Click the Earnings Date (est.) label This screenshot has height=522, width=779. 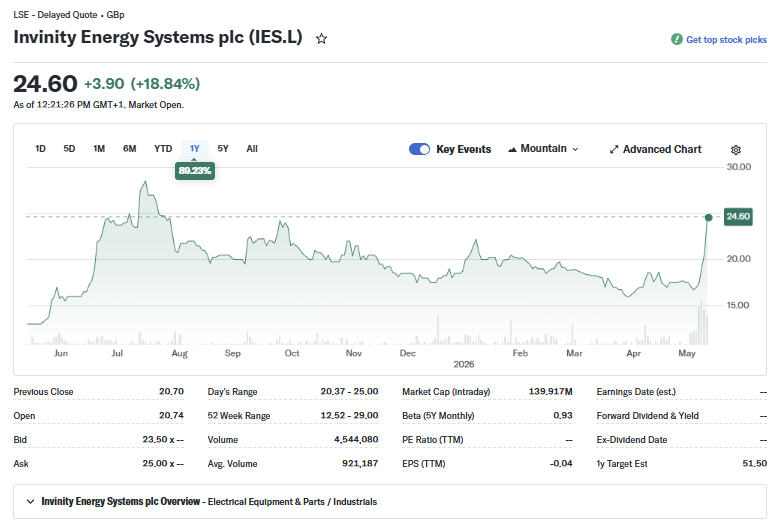pos(636,392)
